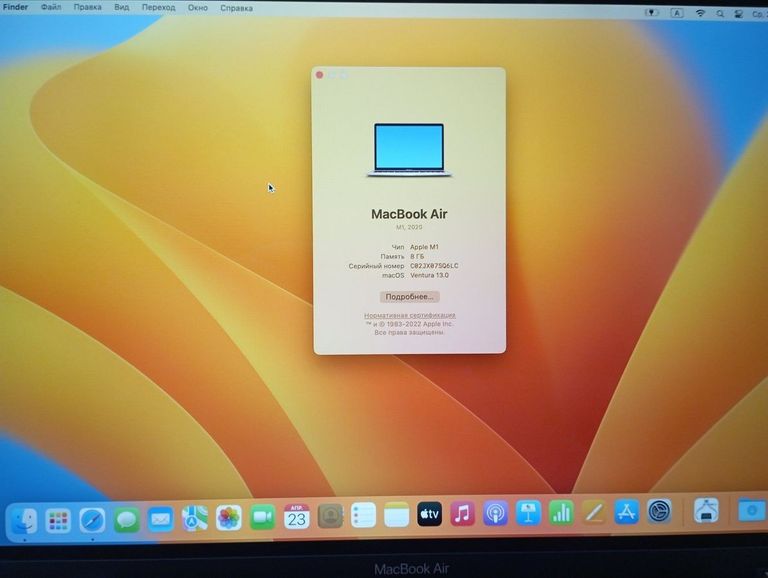Click the Подробнее… button
The height and width of the screenshot is (578, 768).
pos(409,297)
